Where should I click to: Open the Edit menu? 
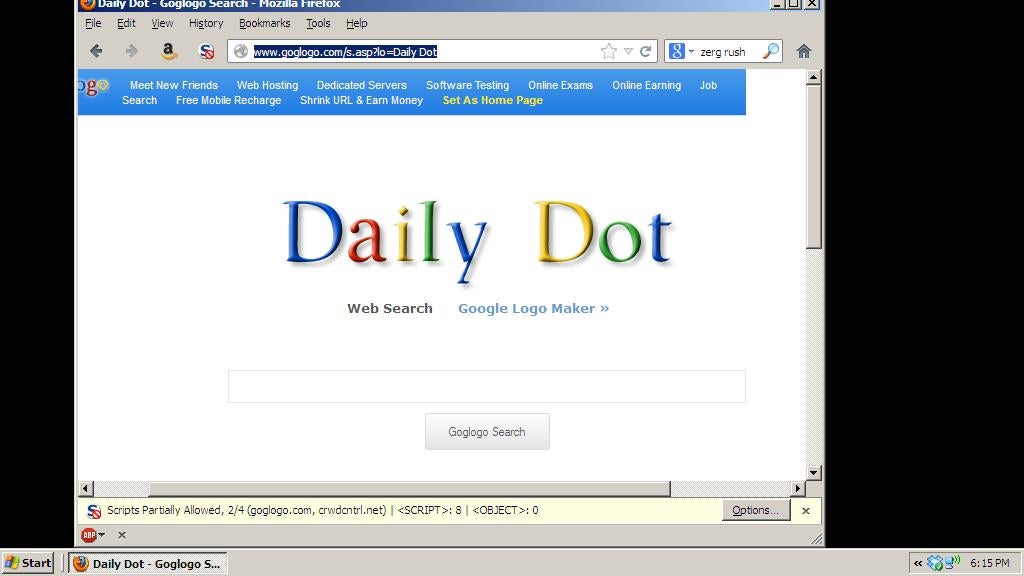coord(126,24)
